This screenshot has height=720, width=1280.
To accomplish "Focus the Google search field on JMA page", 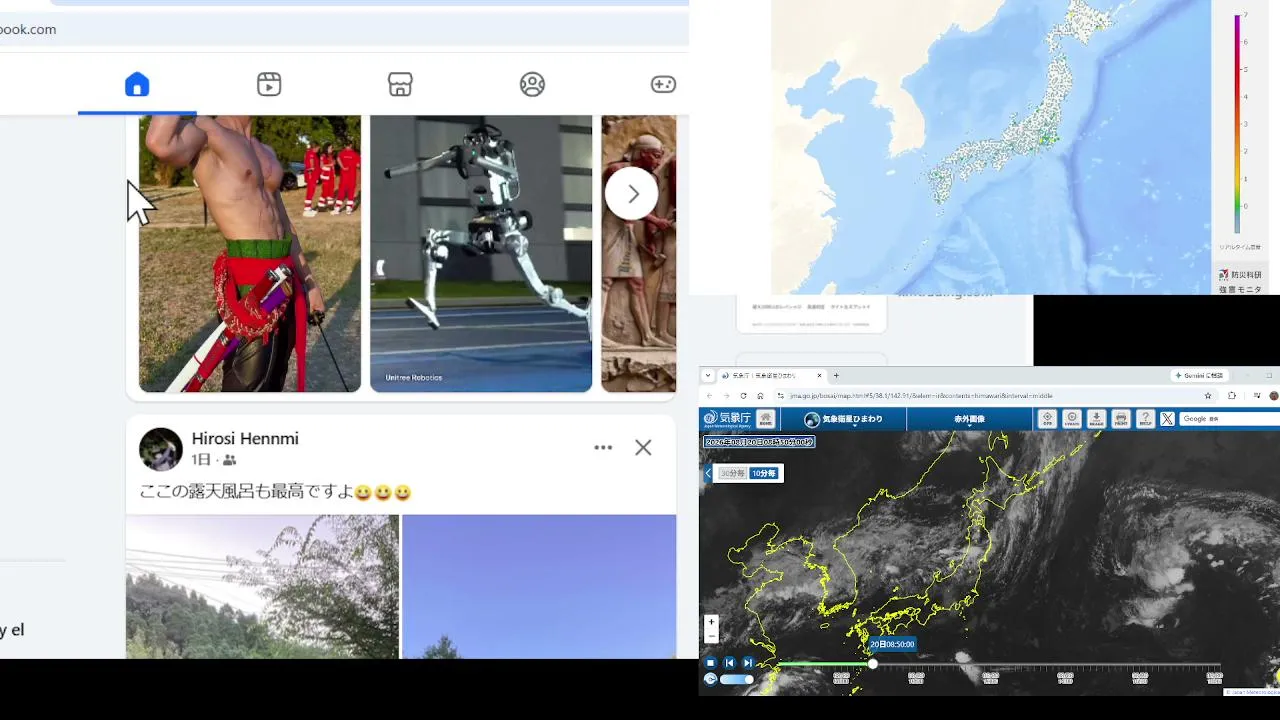I will coord(1230,419).
